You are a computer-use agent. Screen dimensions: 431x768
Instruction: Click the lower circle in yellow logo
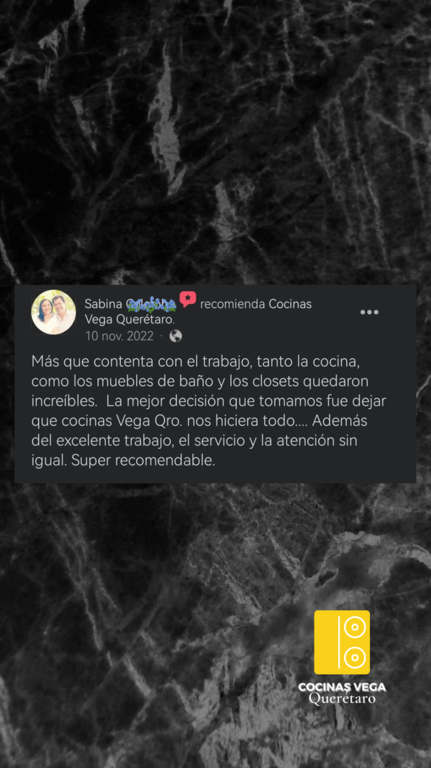pyautogui.click(x=356, y=658)
